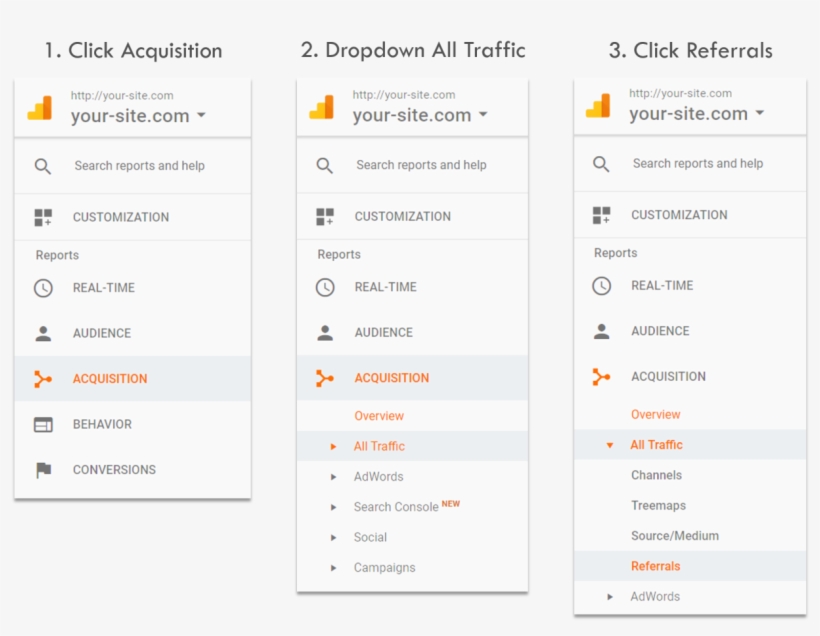
Task: Click Customization grid icon in second panel
Action: pos(325,217)
